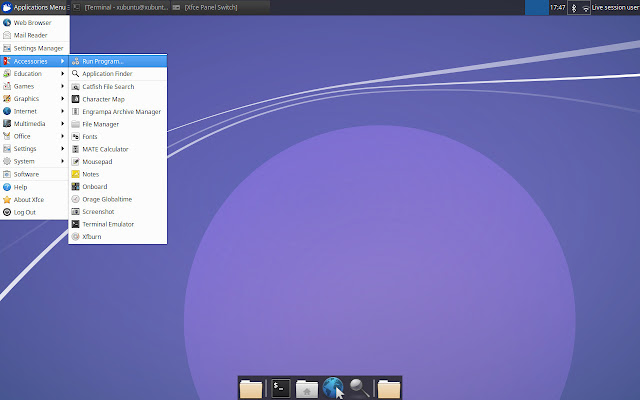
Task: Open Help from the menu
Action: (34, 187)
